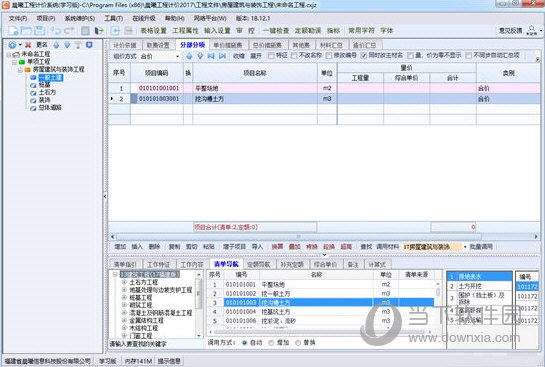Screen dimensions: 545x367
Task: Click the 表格设置 toolbar button
Action: (154, 31)
